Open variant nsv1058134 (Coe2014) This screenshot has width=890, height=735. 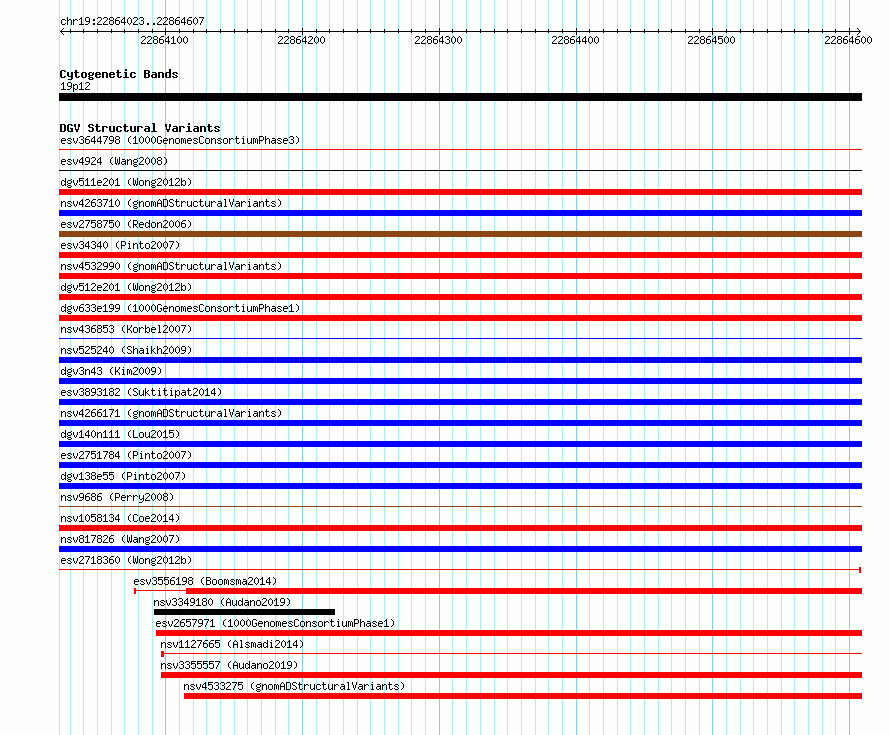coord(120,518)
